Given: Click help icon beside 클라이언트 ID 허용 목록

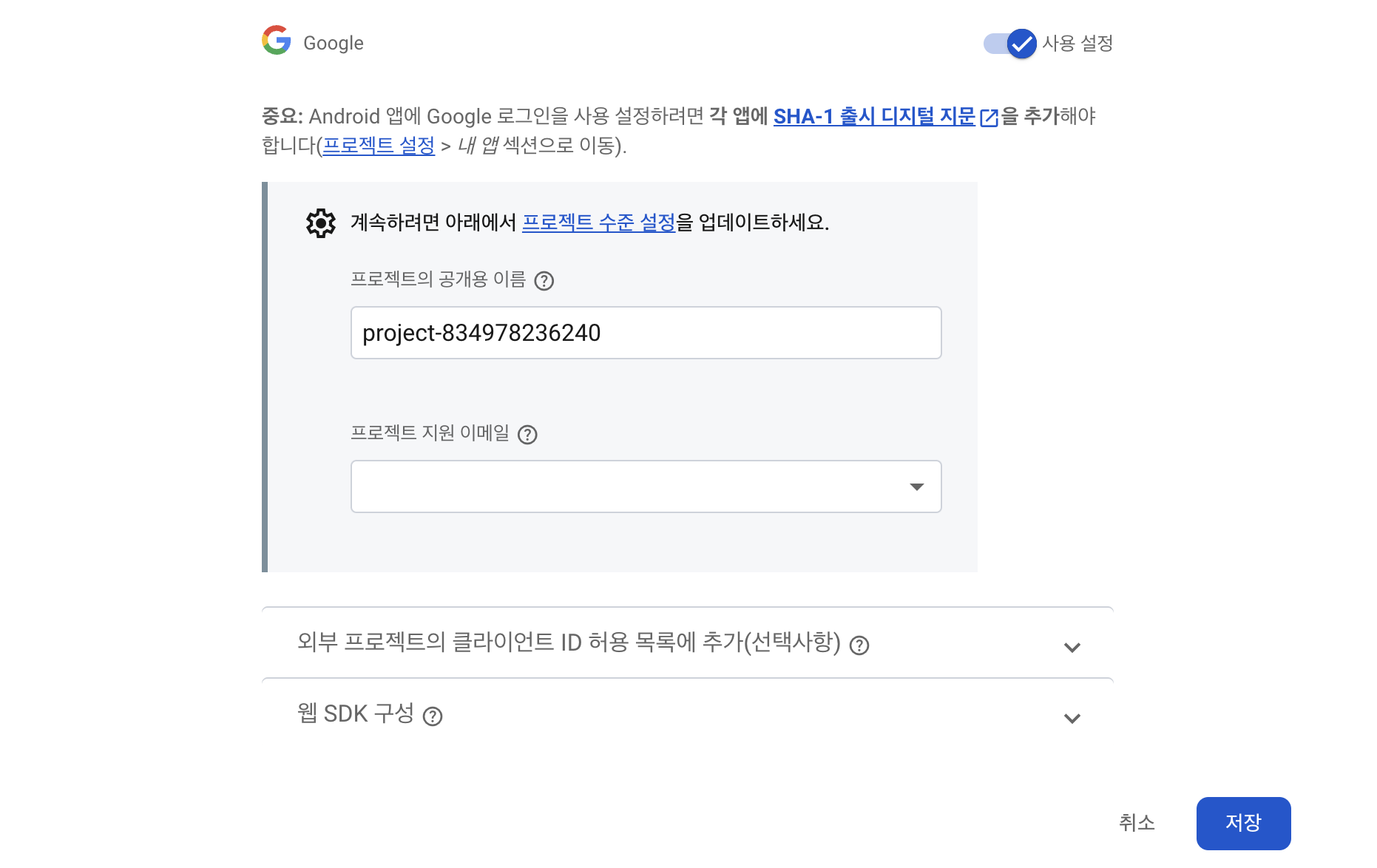Looking at the screenshot, I should click(x=859, y=645).
